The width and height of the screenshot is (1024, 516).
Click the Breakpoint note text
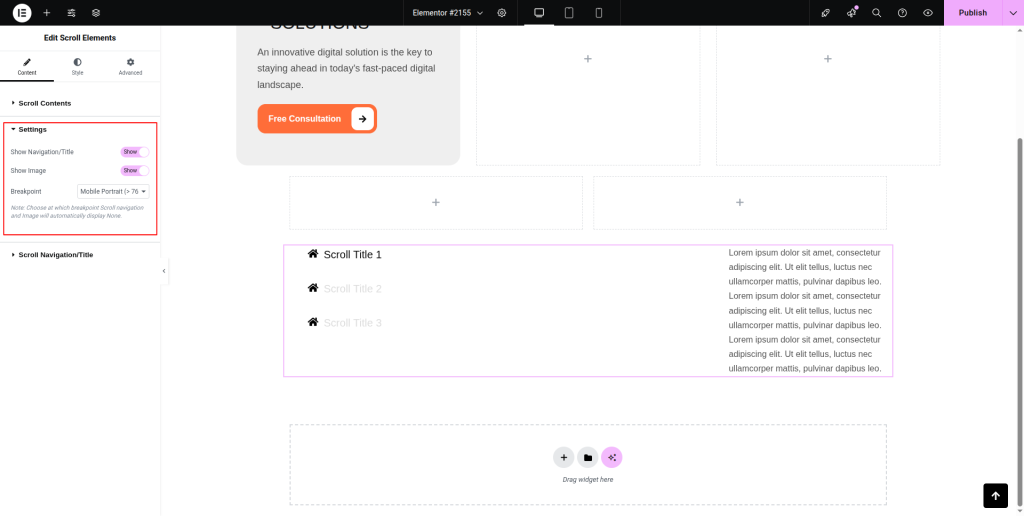(77, 211)
